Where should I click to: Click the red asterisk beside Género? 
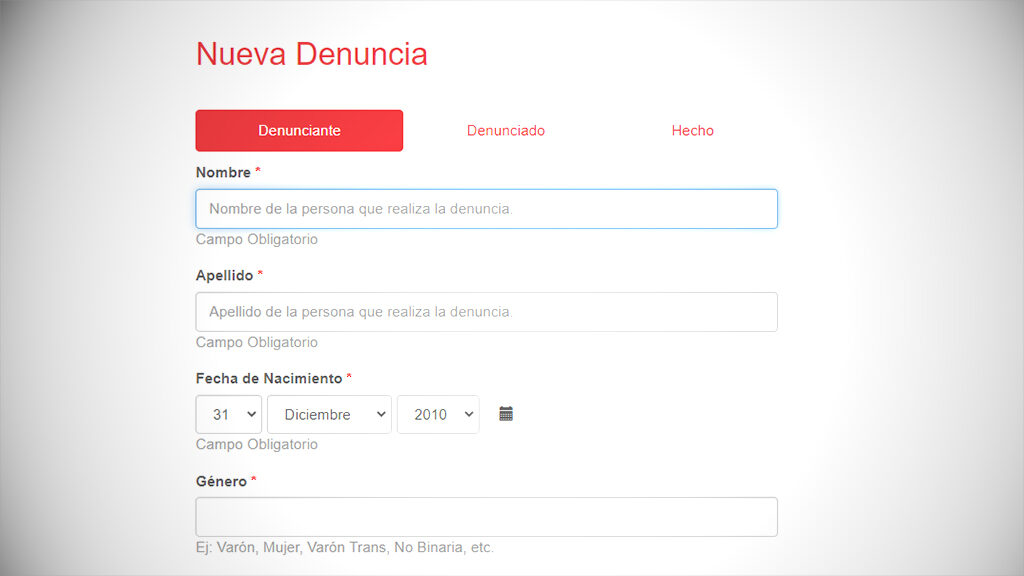point(254,481)
